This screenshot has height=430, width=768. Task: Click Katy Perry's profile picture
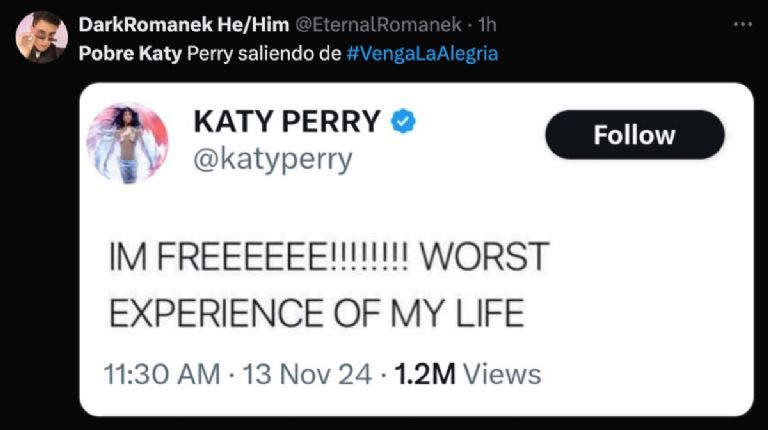pos(127,143)
